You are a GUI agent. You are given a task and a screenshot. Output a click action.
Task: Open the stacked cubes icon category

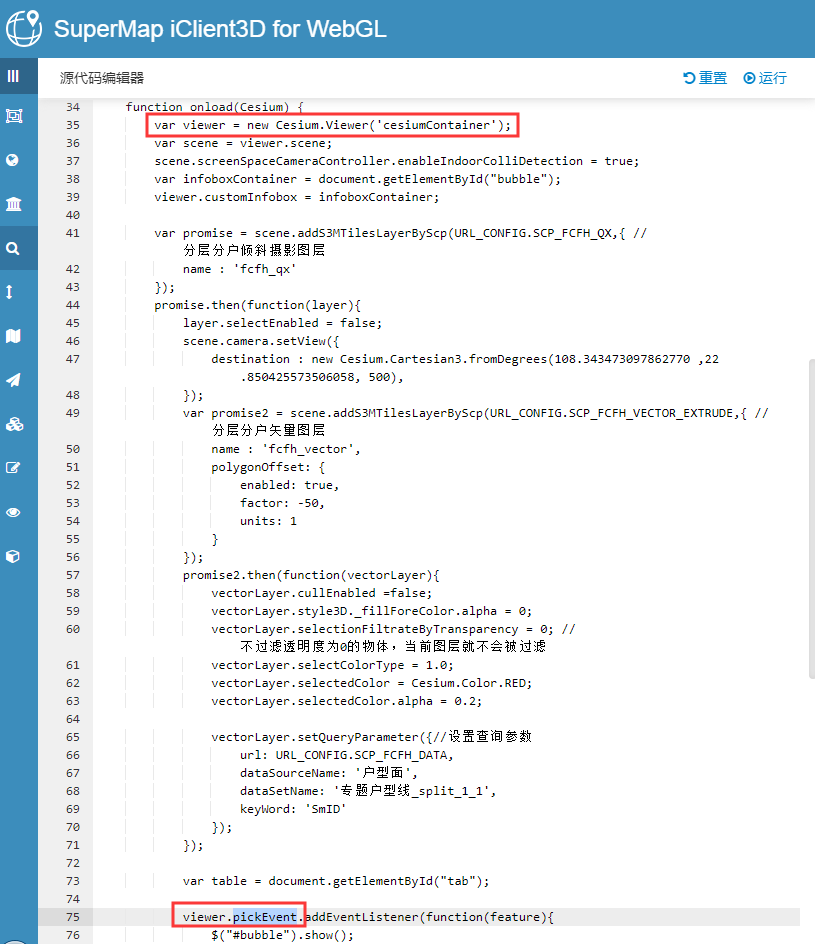[14, 424]
